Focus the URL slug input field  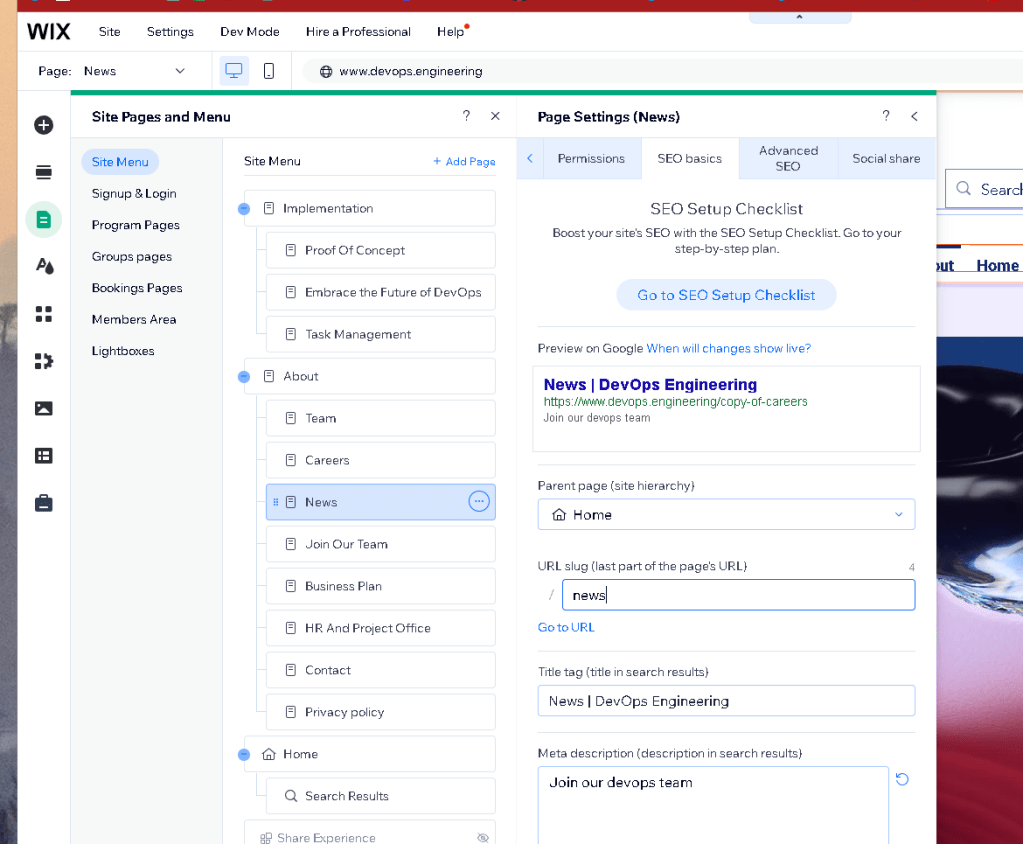[x=739, y=595]
